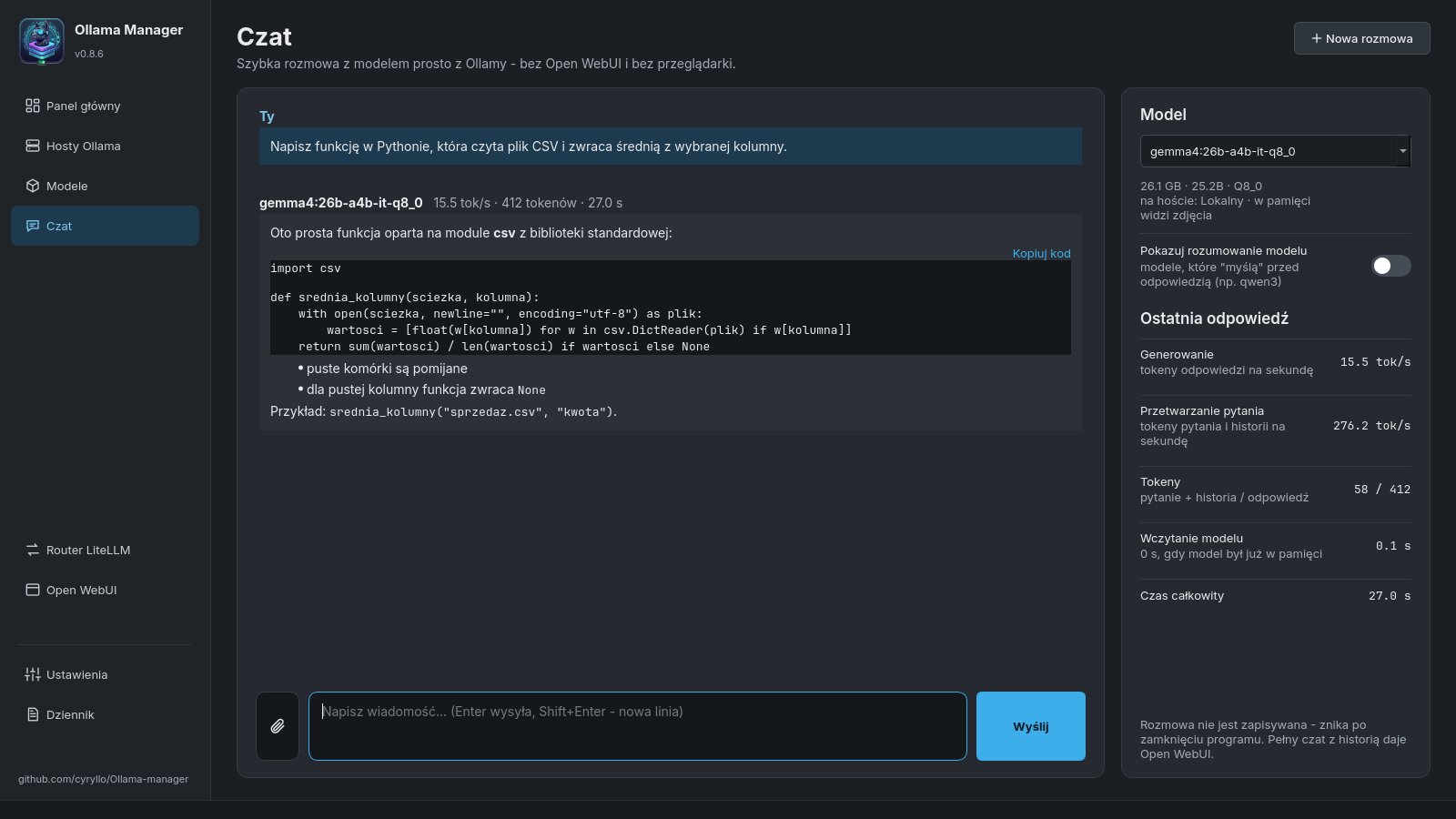Send the message with Wyślij
Image resolution: width=1456 pixels, height=819 pixels.
pyautogui.click(x=1031, y=726)
